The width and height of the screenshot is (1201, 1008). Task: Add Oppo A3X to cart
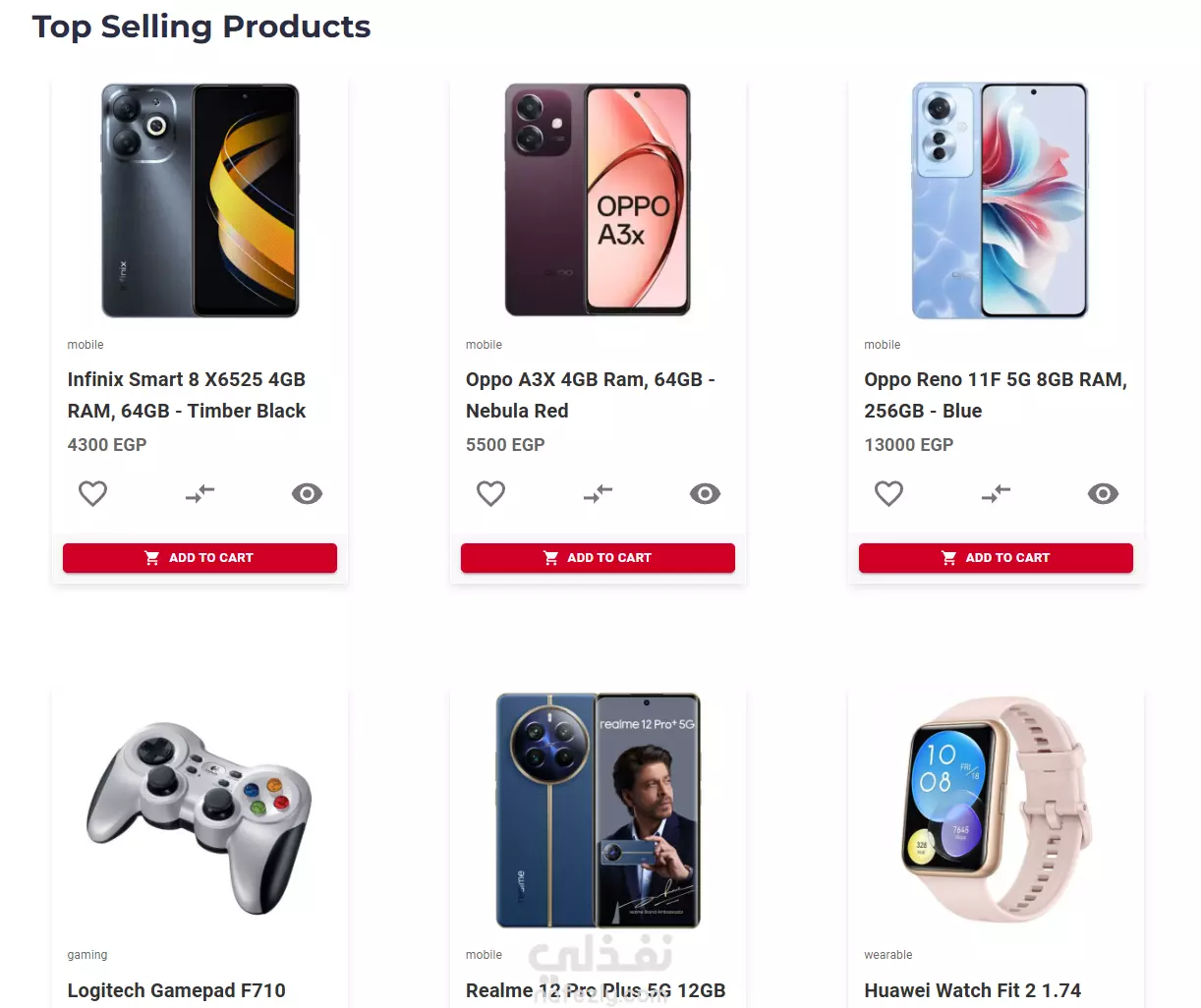click(598, 558)
